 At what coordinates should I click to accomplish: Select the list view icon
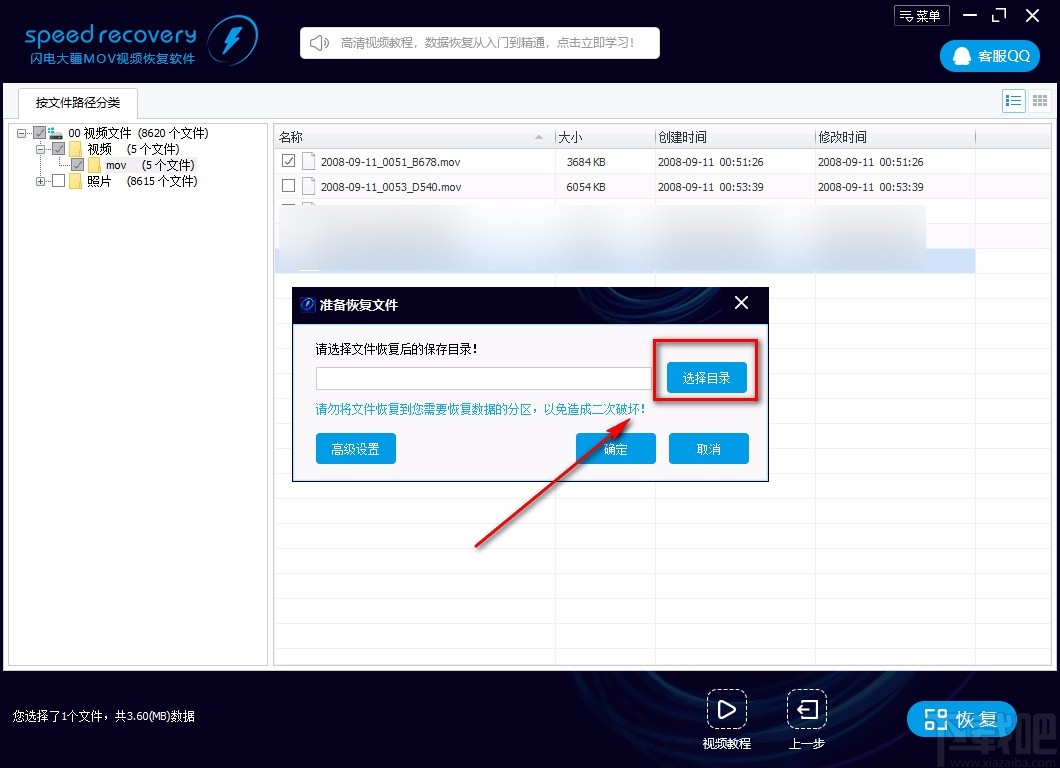[1013, 100]
